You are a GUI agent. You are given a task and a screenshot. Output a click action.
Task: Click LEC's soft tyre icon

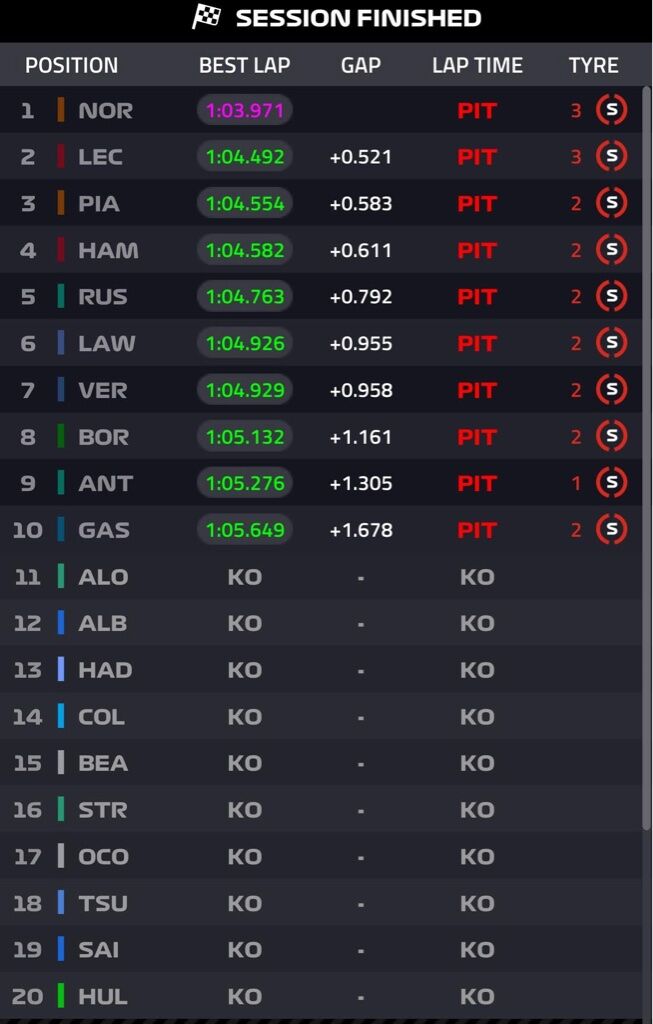pos(611,157)
